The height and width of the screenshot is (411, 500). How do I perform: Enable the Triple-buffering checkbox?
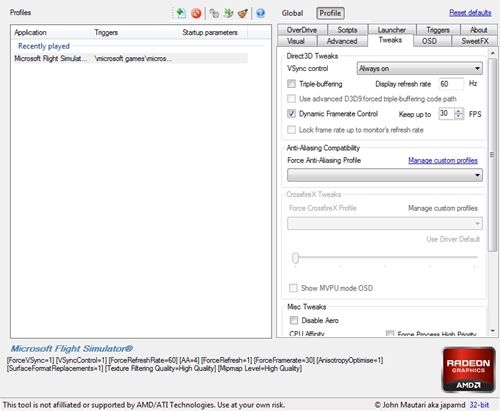pyautogui.click(x=291, y=84)
